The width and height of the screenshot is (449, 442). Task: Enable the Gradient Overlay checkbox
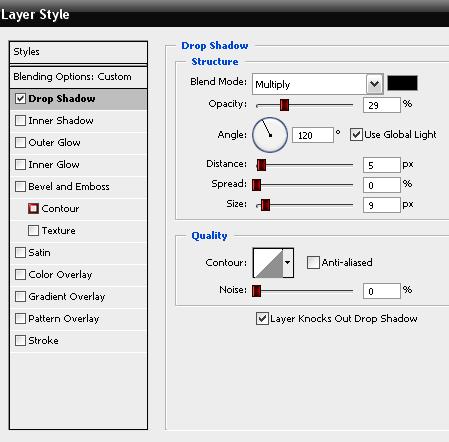20,297
